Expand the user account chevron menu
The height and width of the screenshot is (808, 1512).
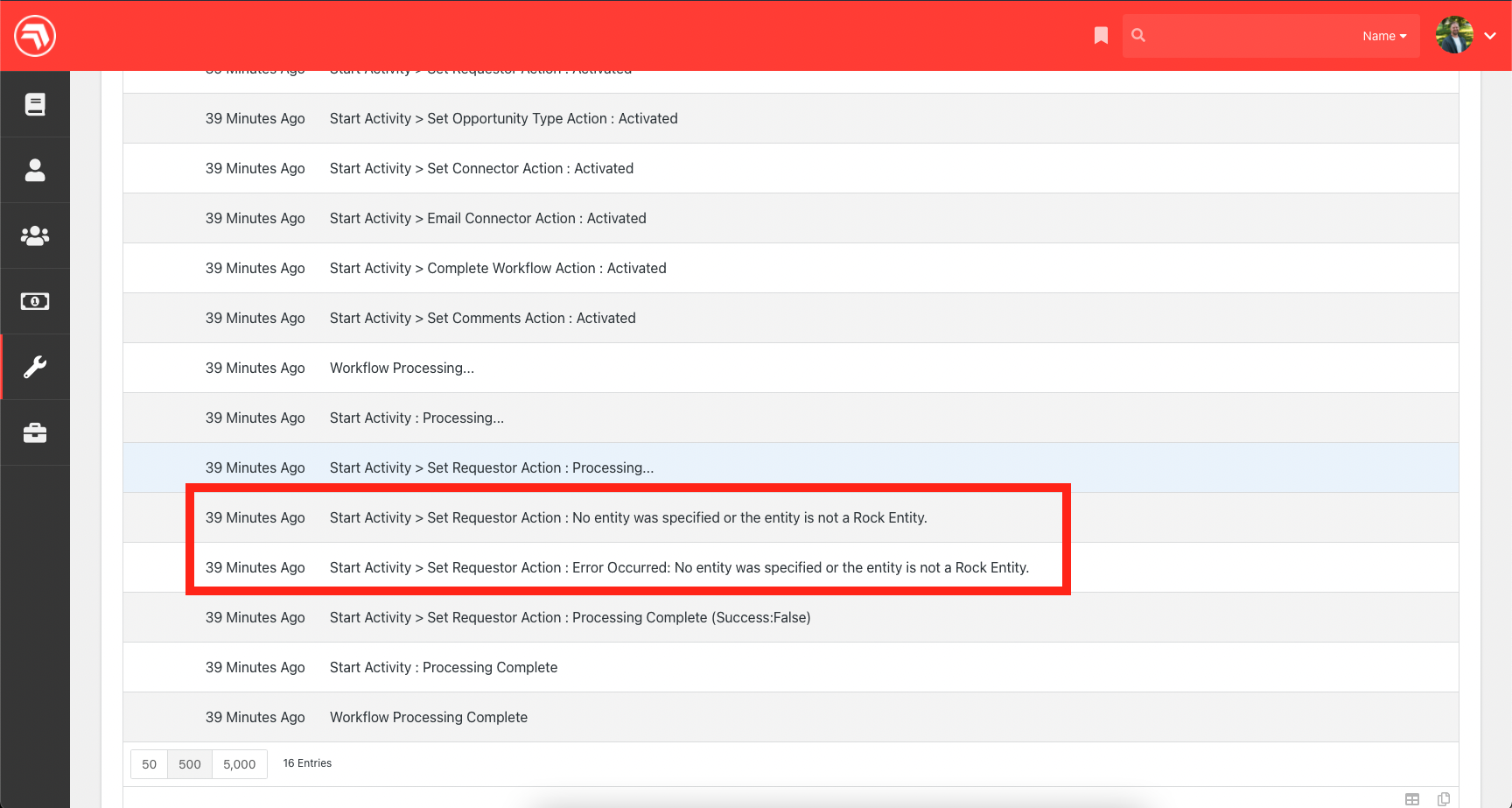[x=1491, y=36]
